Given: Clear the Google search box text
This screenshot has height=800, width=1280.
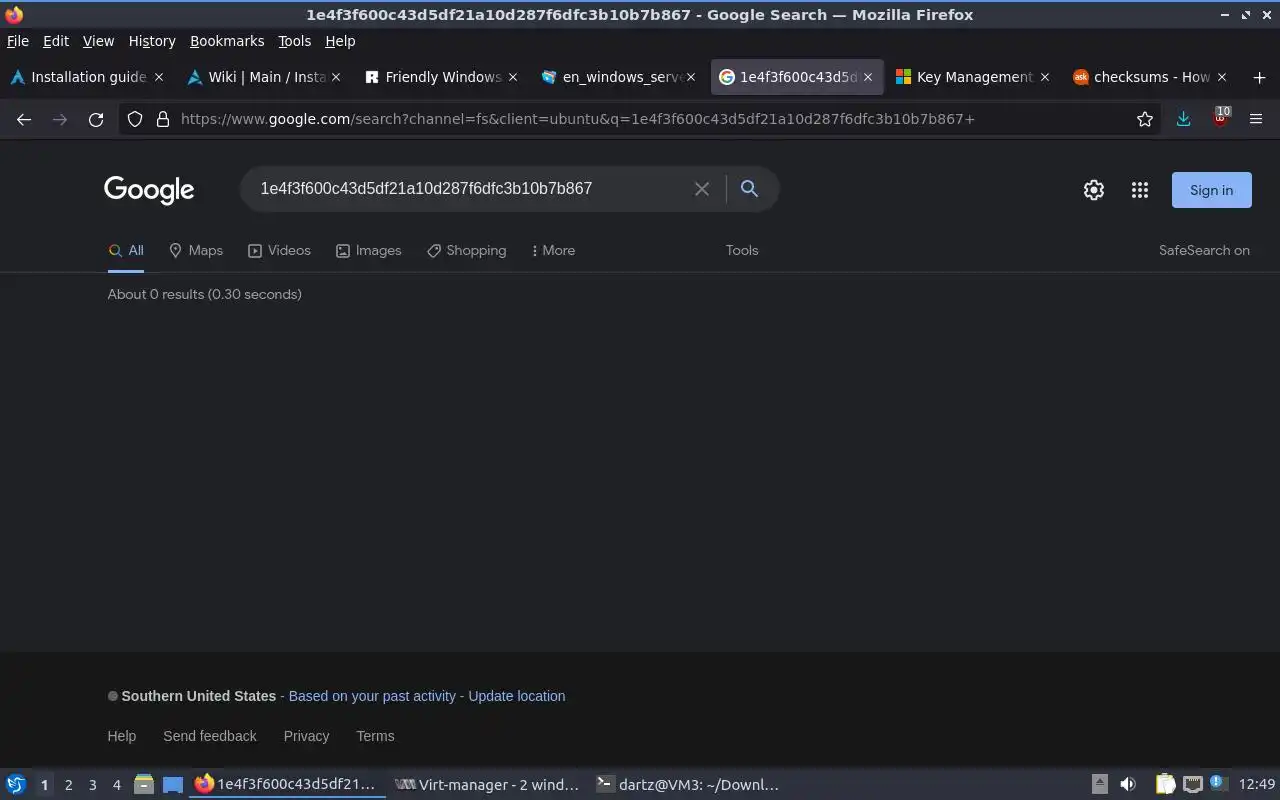Looking at the screenshot, I should point(702,189).
